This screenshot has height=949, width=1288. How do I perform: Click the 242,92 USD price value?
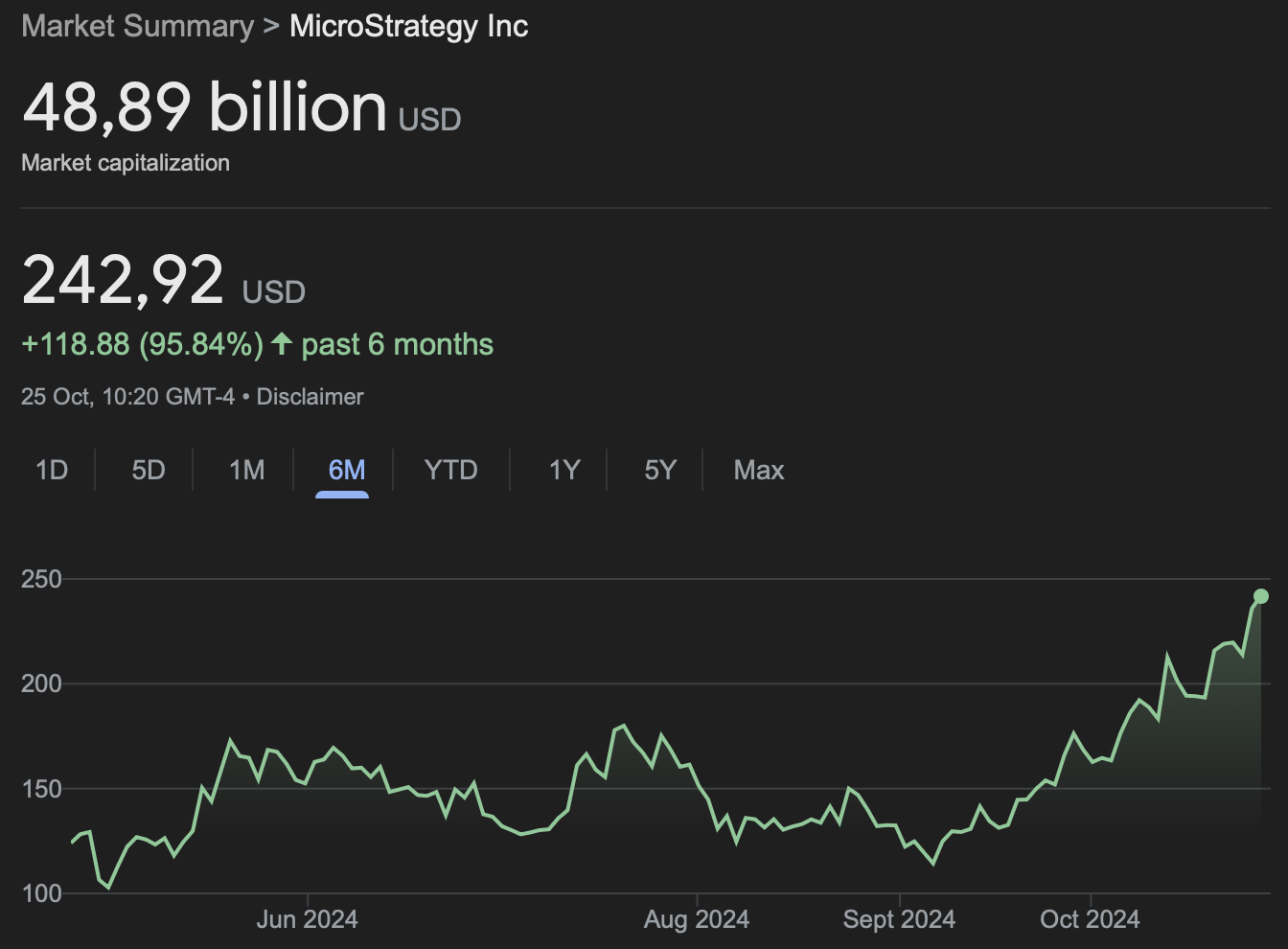point(163,280)
